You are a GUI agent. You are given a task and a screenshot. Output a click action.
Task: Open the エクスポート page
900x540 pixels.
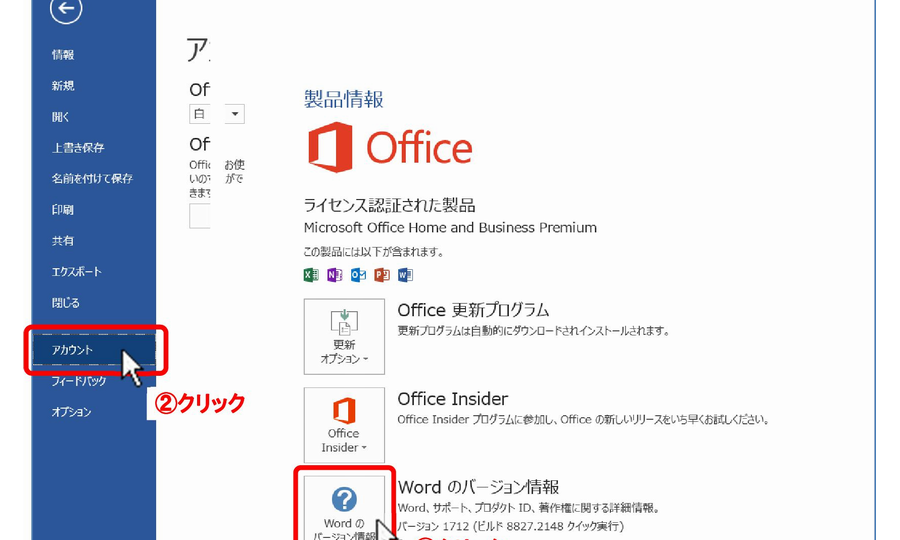(x=76, y=271)
